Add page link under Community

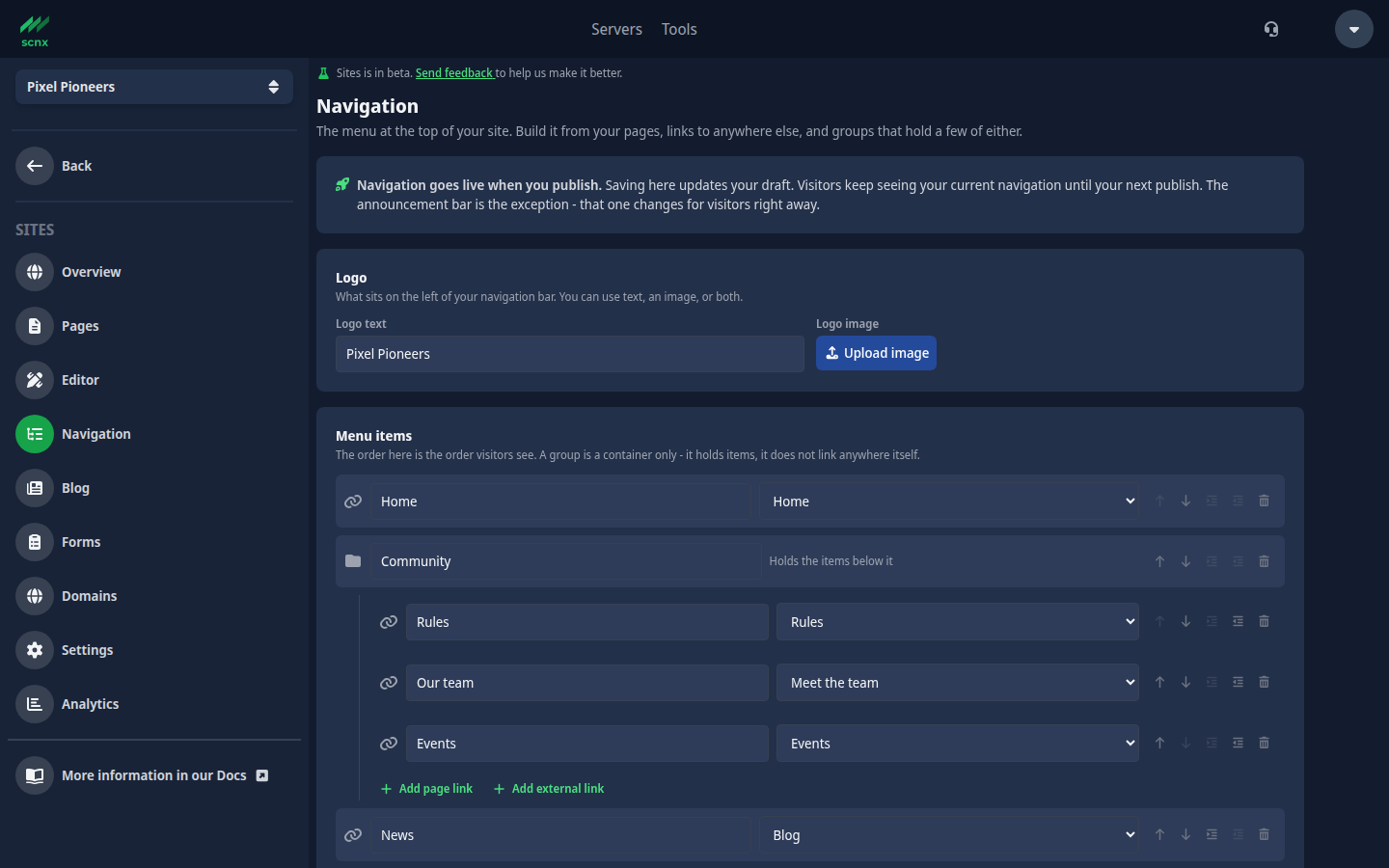tap(426, 789)
